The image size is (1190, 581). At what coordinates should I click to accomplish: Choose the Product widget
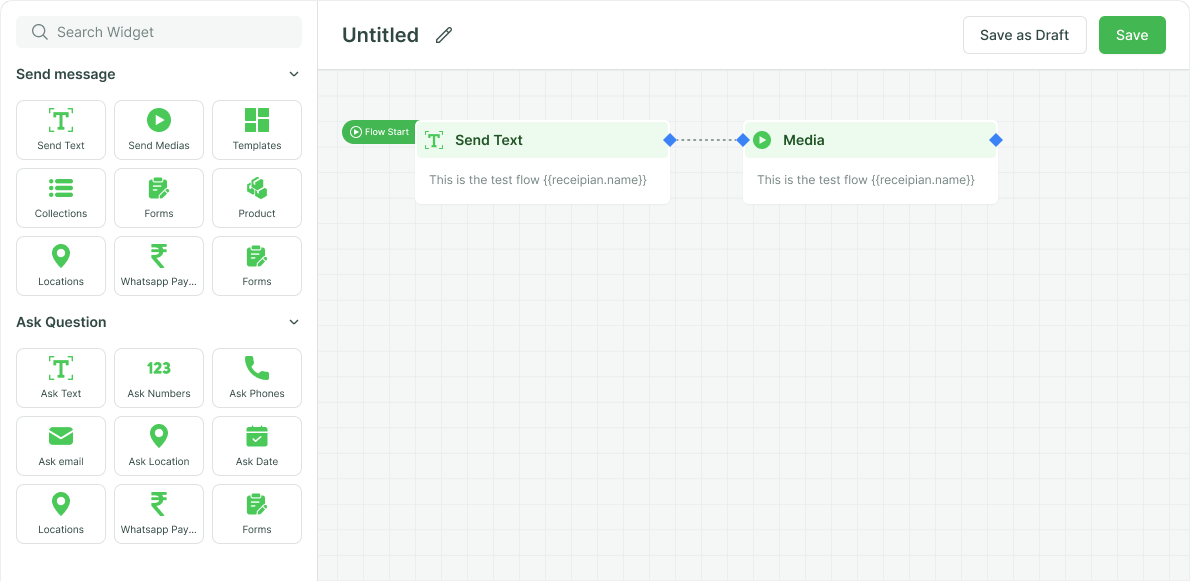coord(256,198)
